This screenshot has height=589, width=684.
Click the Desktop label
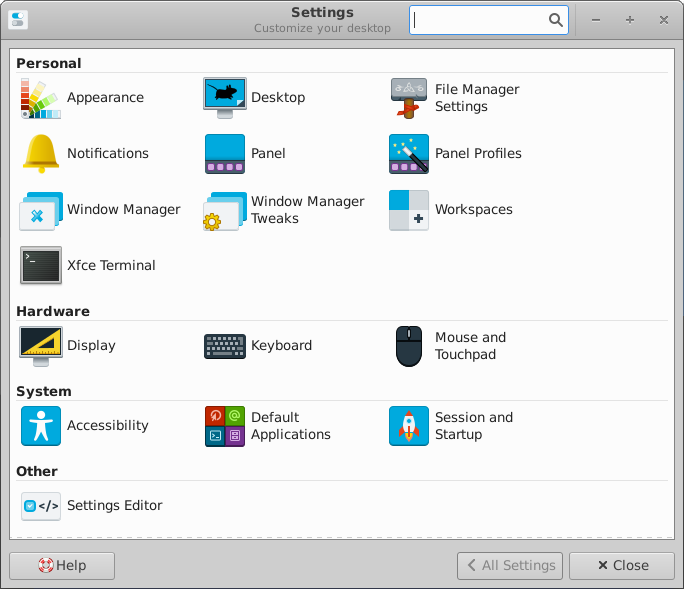278,98
